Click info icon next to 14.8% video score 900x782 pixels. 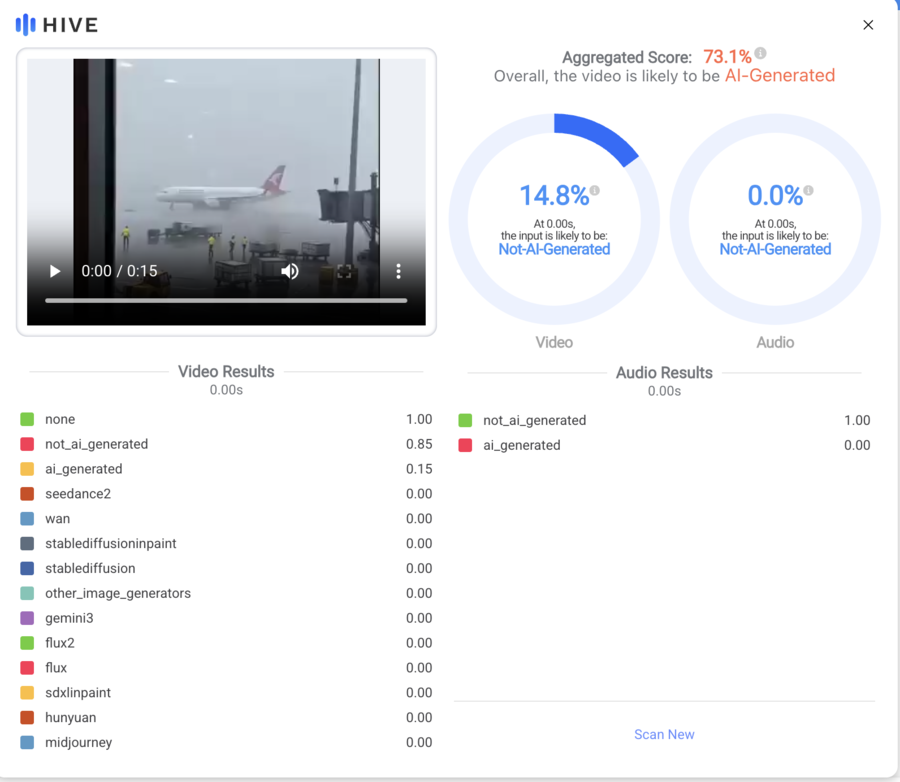pos(595,190)
